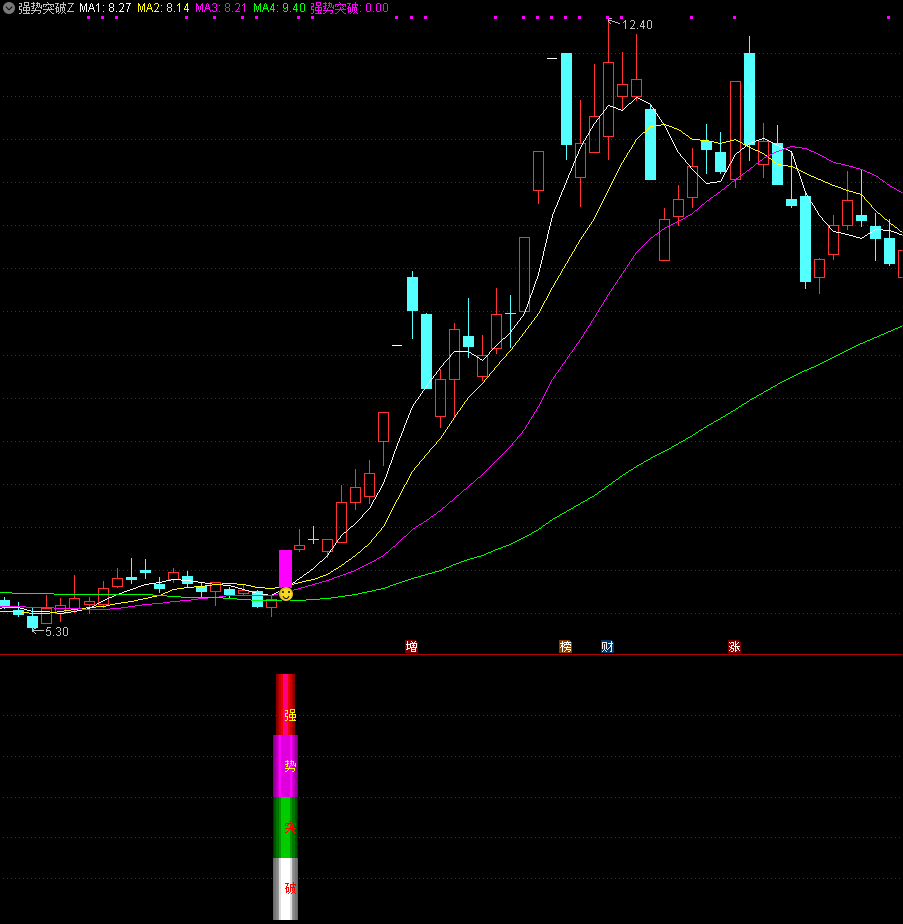Click the magenta 势 bar segment
This screenshot has width=903, height=924.
(x=286, y=766)
